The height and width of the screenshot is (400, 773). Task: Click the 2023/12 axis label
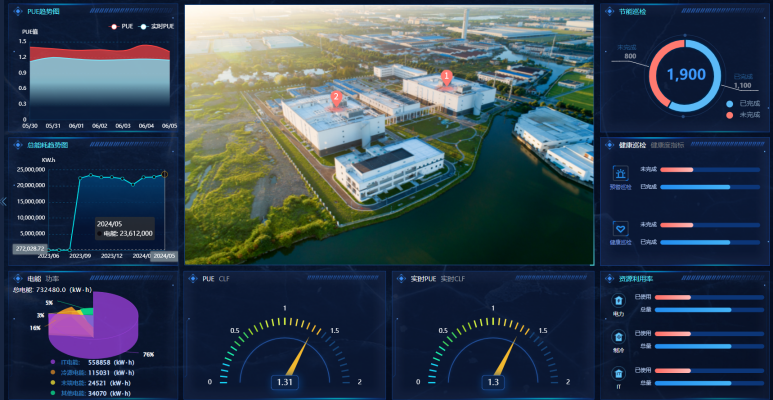pyautogui.click(x=111, y=256)
